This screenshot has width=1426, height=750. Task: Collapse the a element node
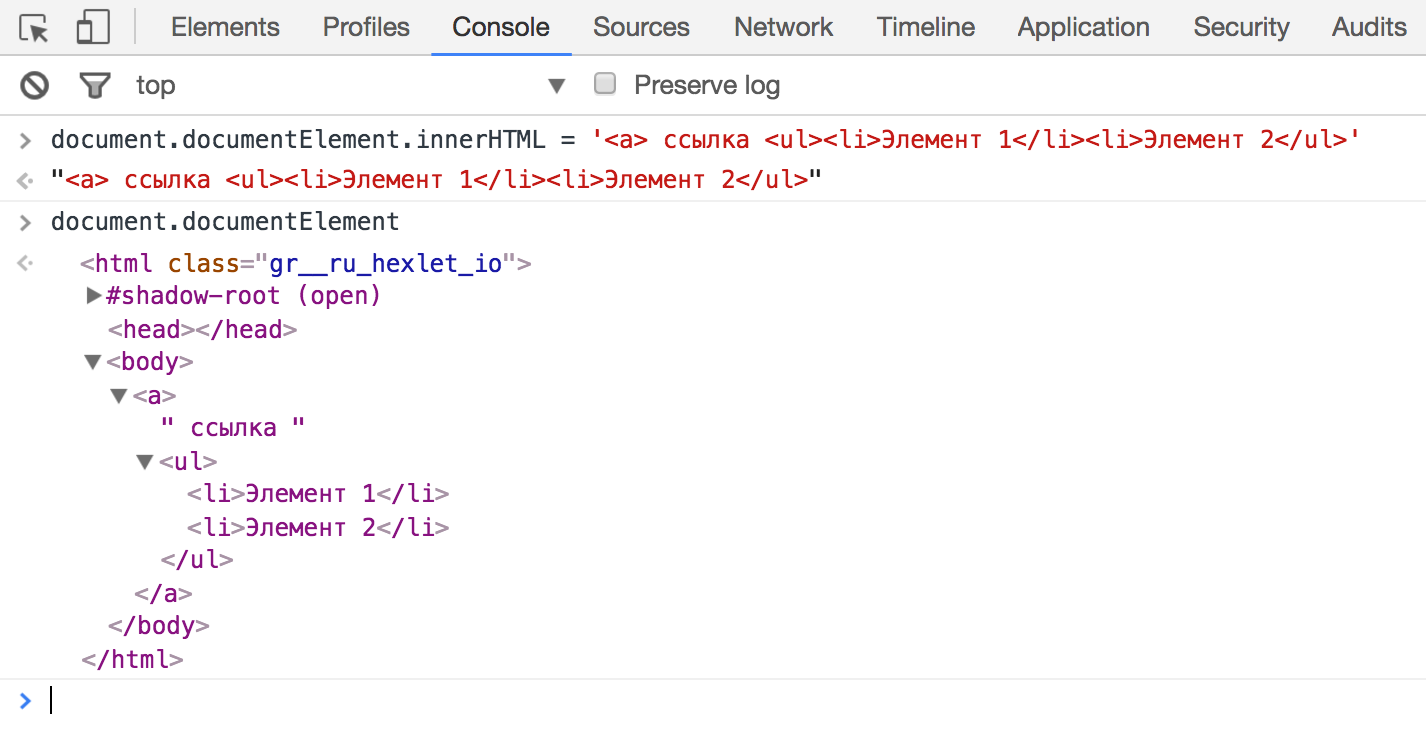click(118, 394)
